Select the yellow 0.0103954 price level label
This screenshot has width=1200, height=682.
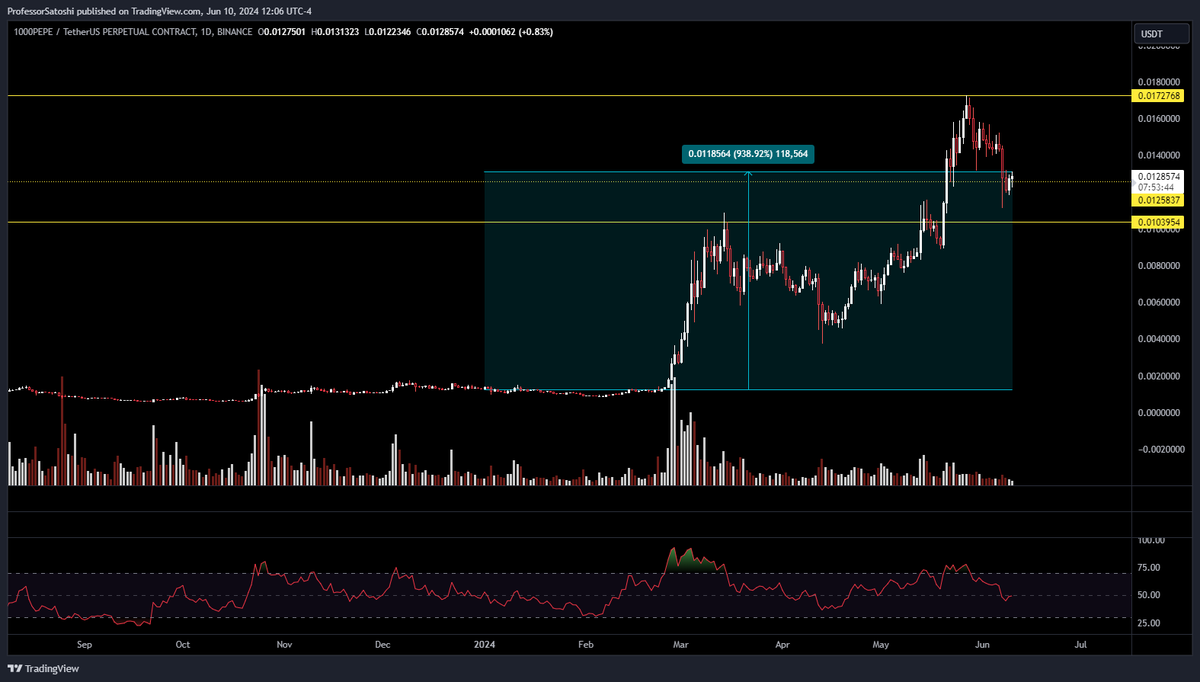point(1159,224)
